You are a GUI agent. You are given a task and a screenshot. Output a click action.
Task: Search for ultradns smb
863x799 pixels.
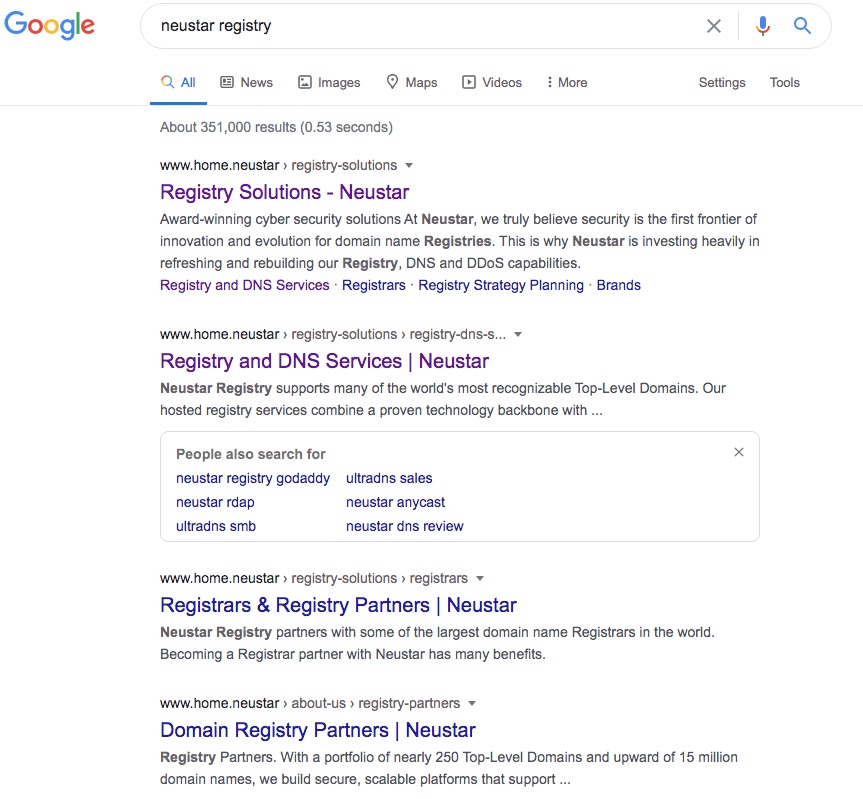tap(216, 526)
